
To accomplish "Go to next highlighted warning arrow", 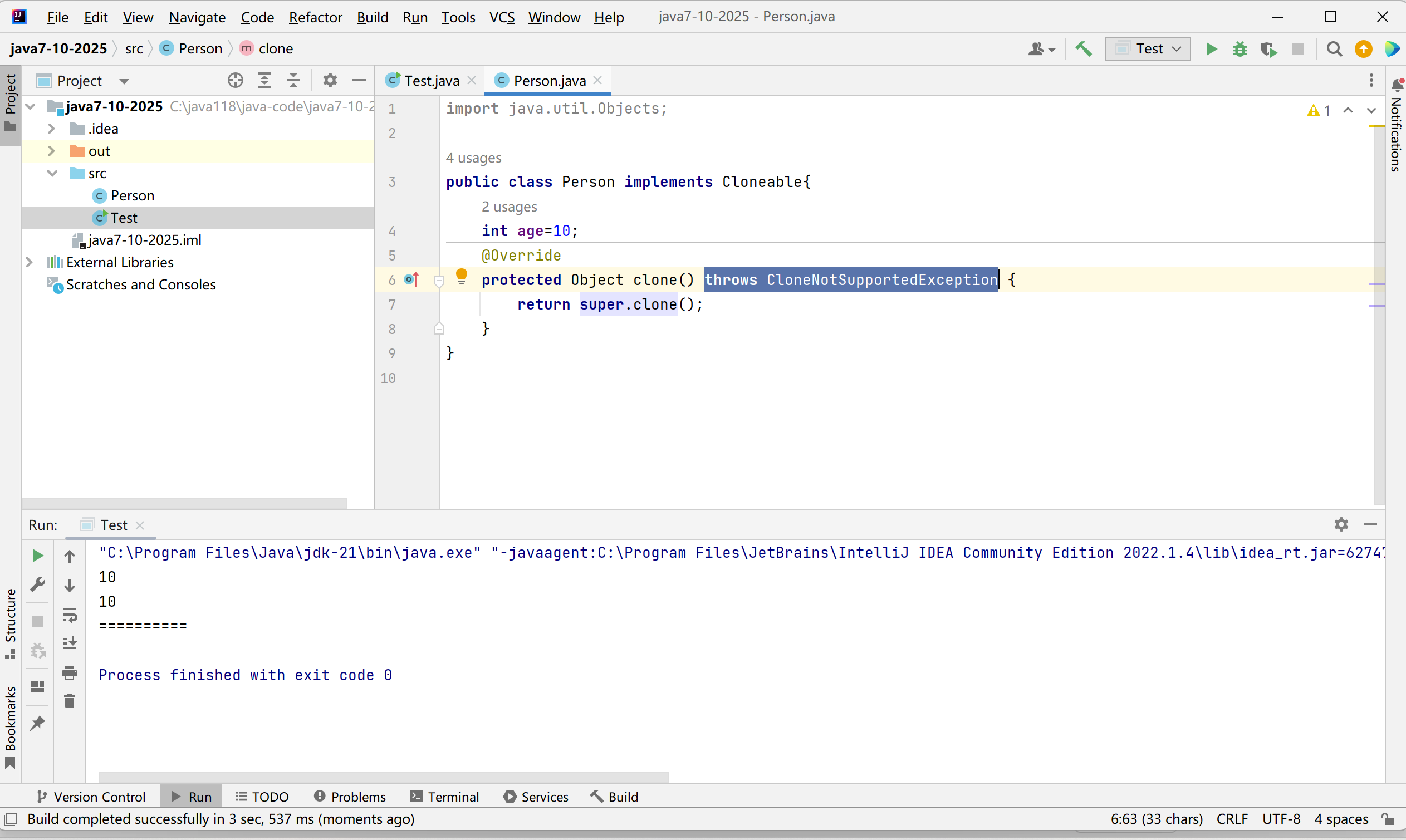I will (1371, 110).
